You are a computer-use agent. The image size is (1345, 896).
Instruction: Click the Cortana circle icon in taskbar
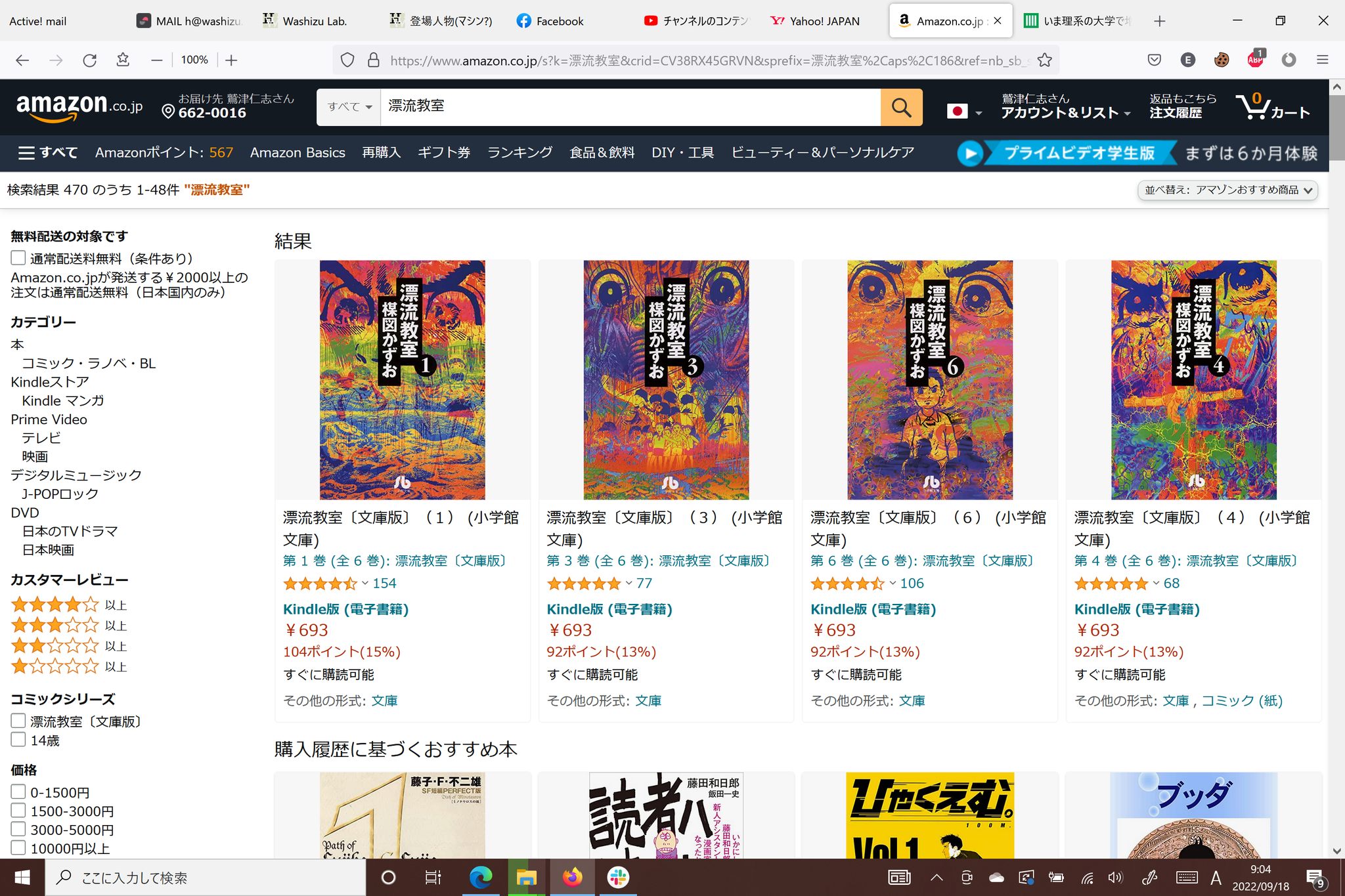click(x=388, y=878)
